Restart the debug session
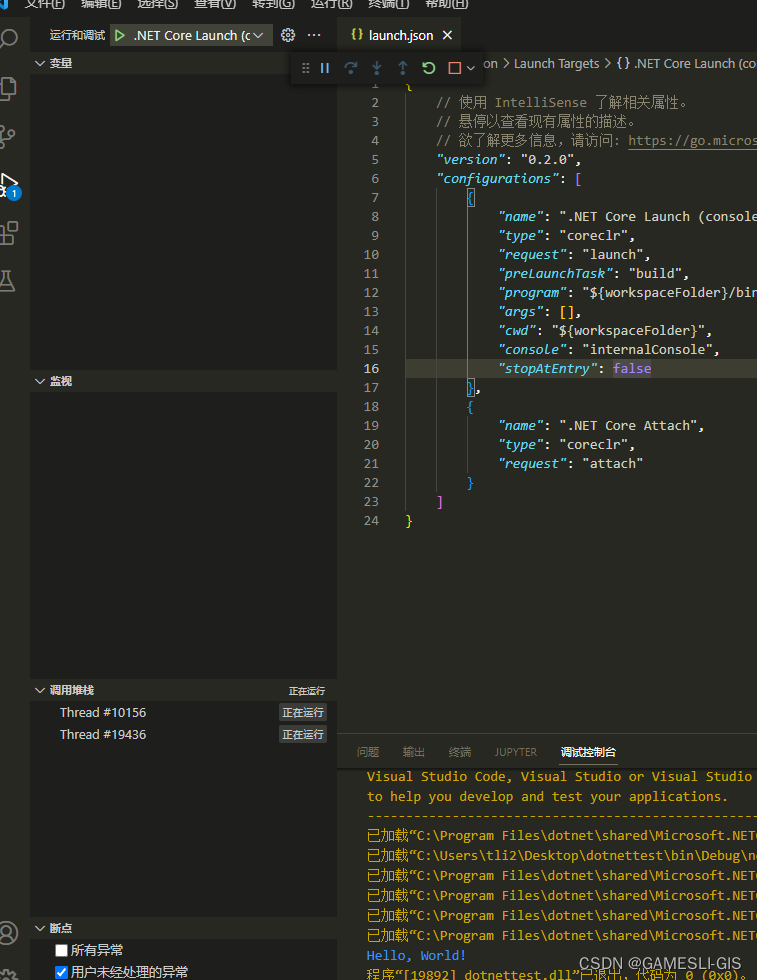 (428, 68)
